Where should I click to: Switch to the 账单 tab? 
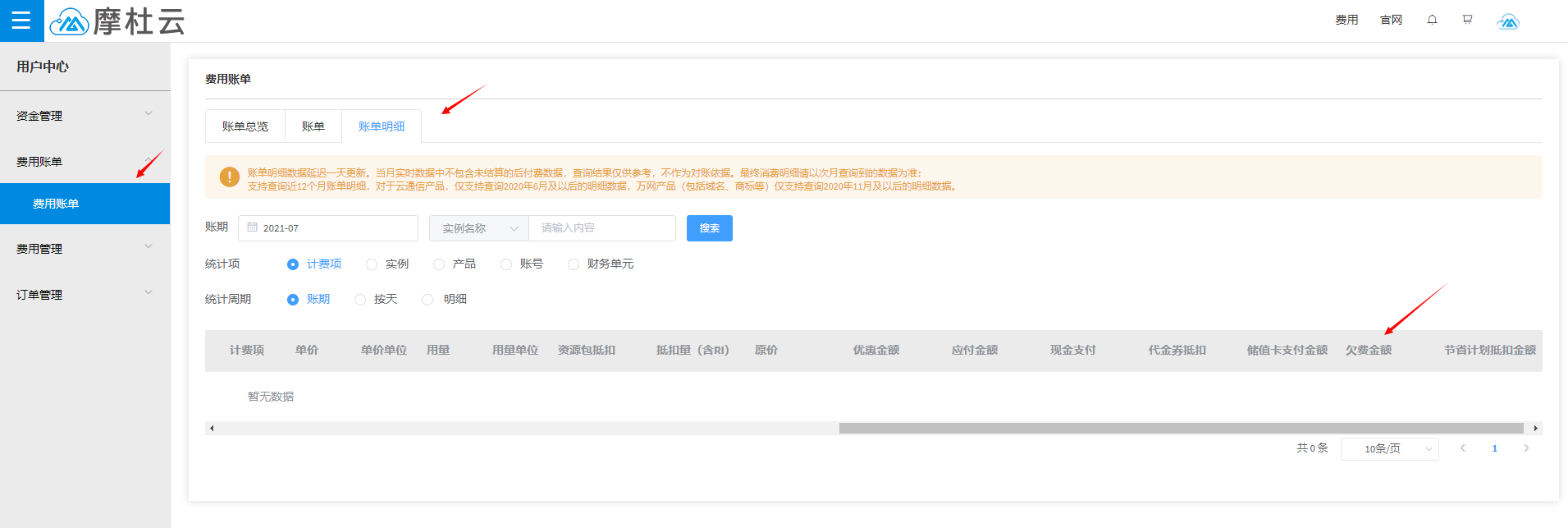(313, 126)
